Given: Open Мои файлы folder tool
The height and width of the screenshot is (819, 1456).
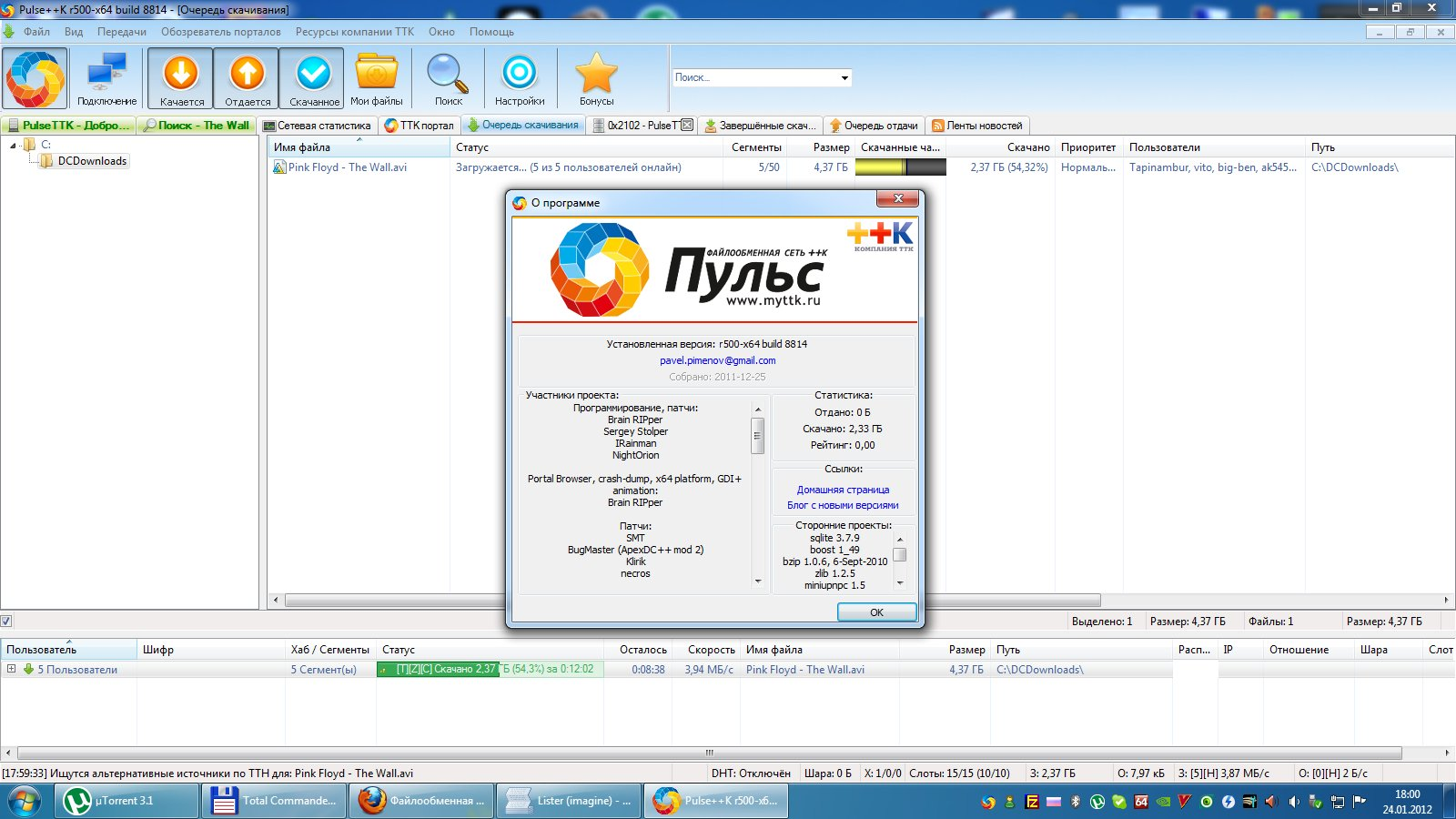Looking at the screenshot, I should tap(377, 79).
